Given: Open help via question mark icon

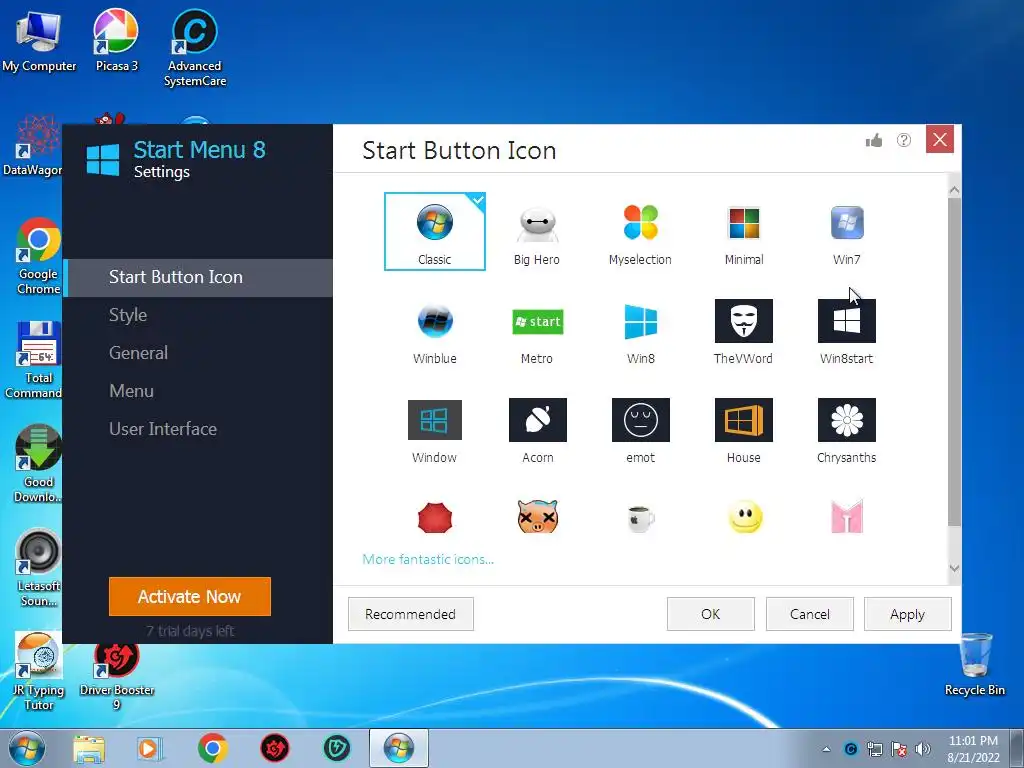Looking at the screenshot, I should (904, 140).
